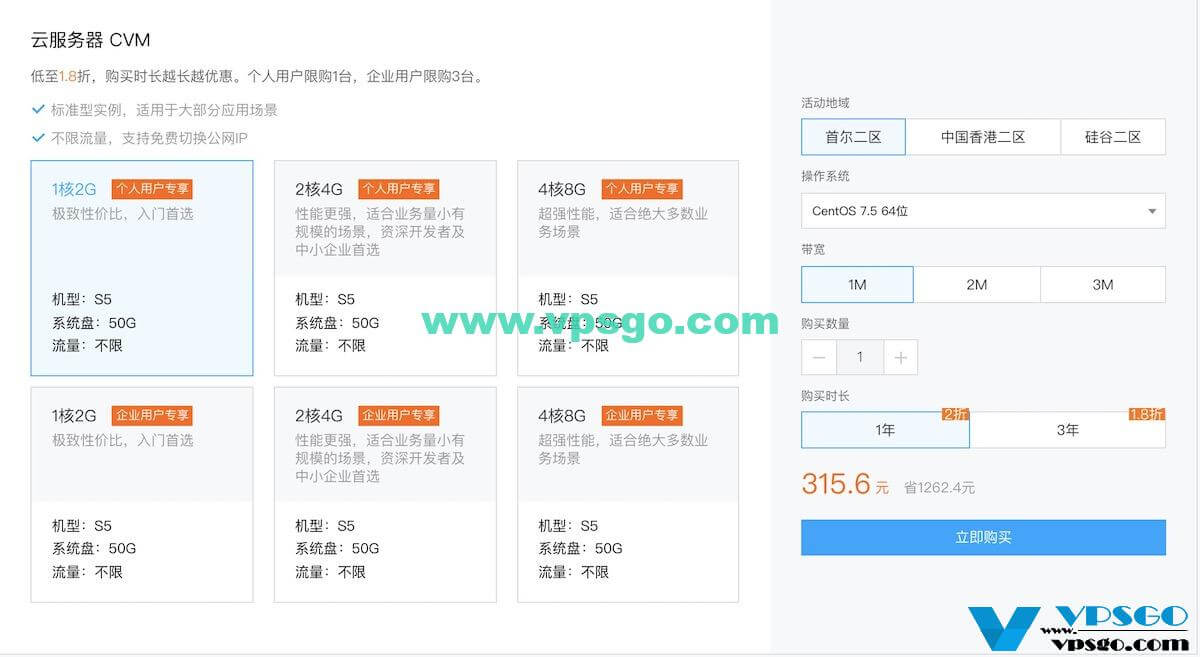
Task: Click the 315.6 元 price text
Action: coord(845,484)
